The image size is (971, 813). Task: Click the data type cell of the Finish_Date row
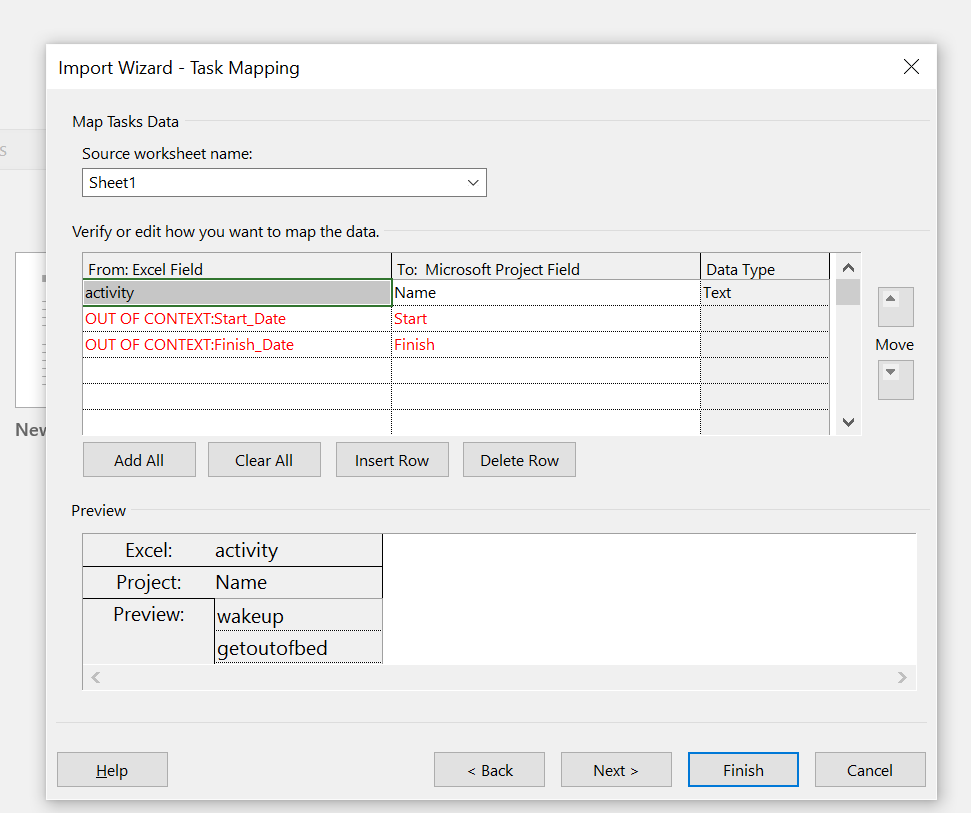pyautogui.click(x=765, y=345)
